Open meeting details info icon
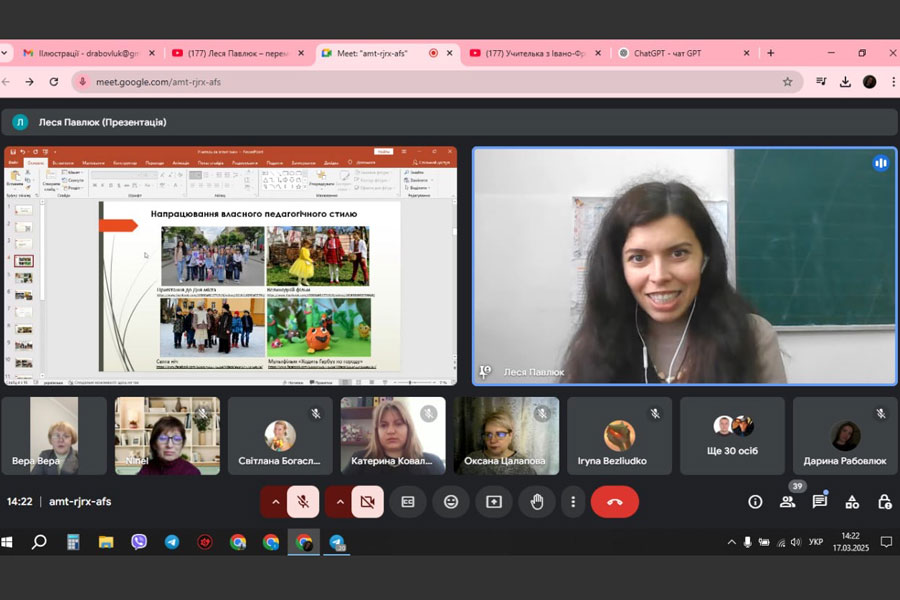The image size is (900, 600). [x=755, y=502]
